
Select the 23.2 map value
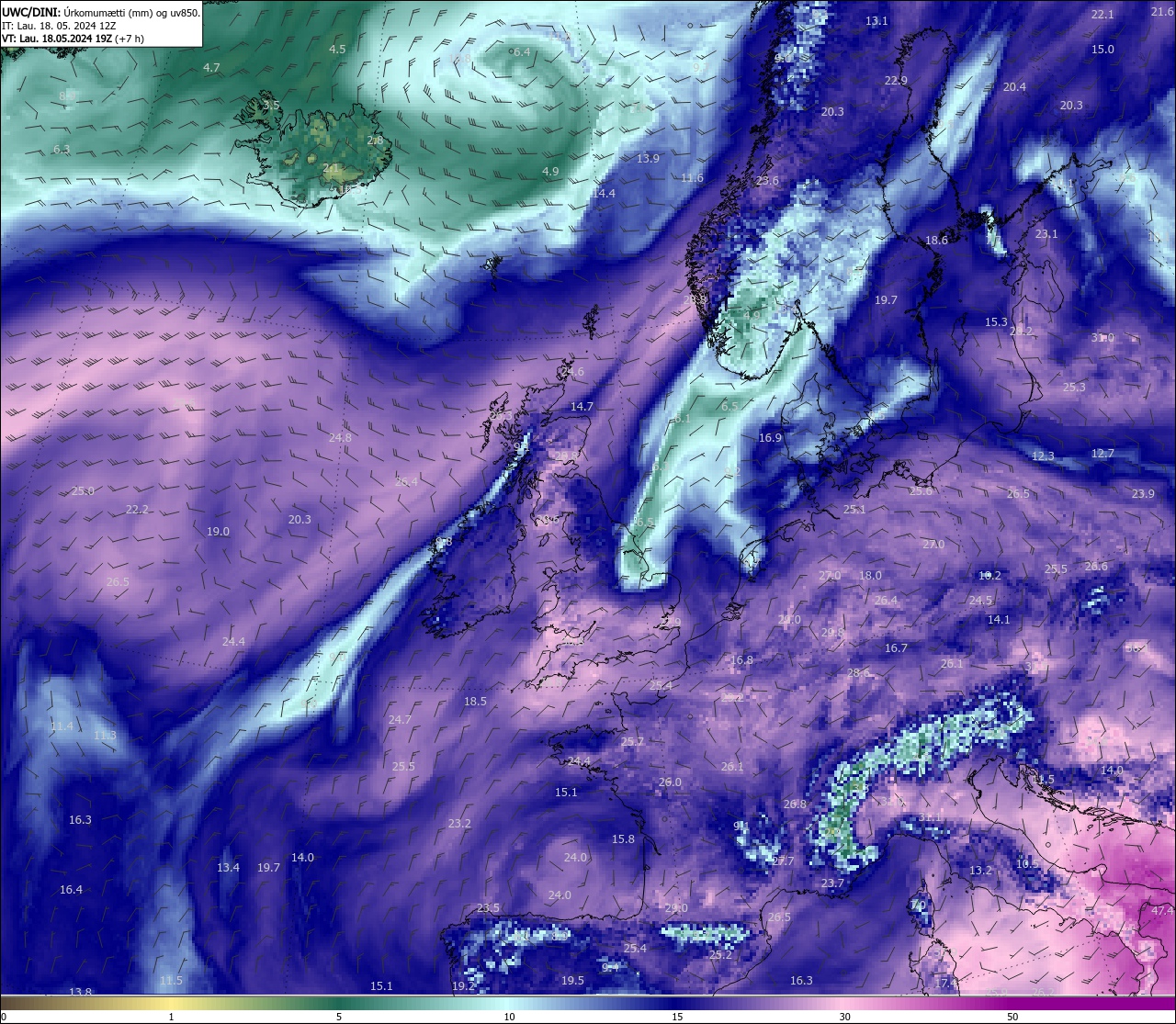point(459,824)
